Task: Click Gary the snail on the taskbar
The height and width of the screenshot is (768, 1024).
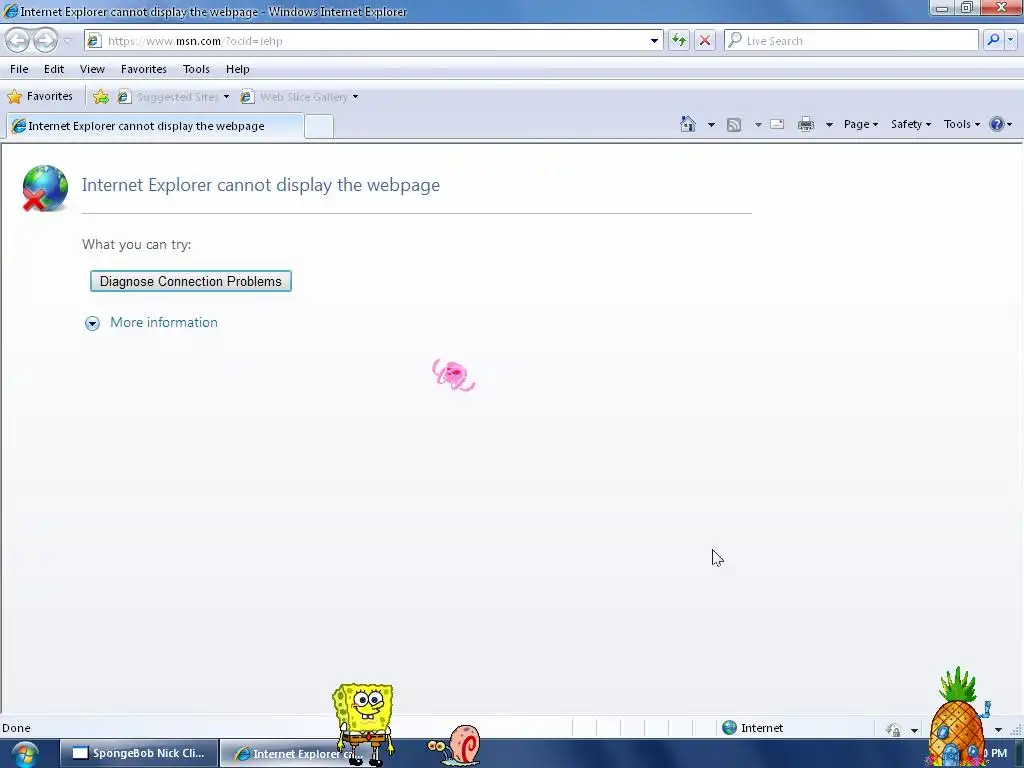Action: 455,744
